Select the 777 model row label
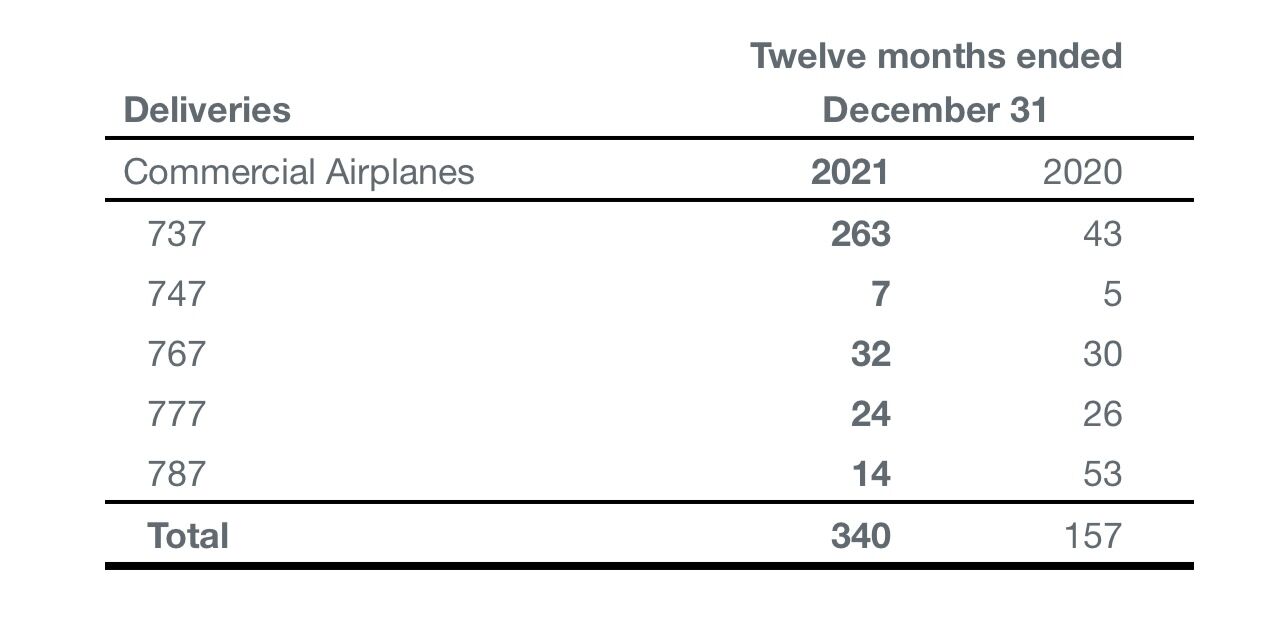The width and height of the screenshot is (1284, 640). (x=176, y=414)
